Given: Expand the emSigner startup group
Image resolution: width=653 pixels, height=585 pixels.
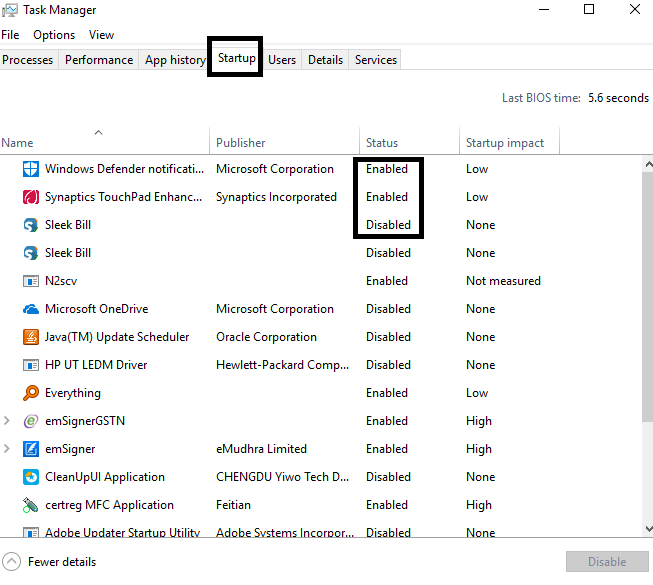Looking at the screenshot, I should pos(8,449).
